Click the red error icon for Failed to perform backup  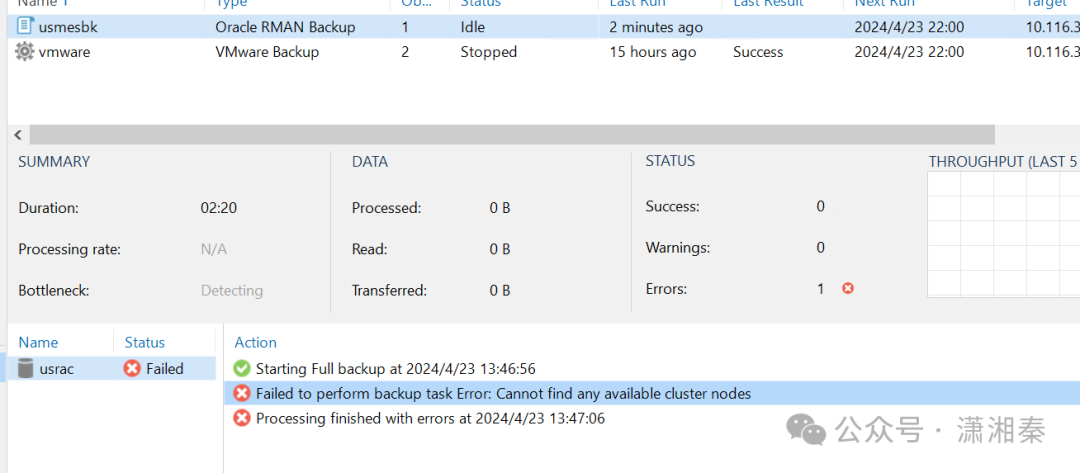click(x=241, y=394)
